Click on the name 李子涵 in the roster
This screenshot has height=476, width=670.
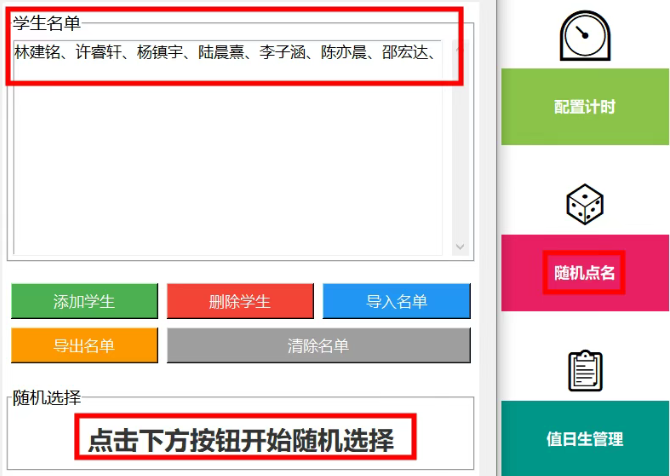[x=282, y=53]
